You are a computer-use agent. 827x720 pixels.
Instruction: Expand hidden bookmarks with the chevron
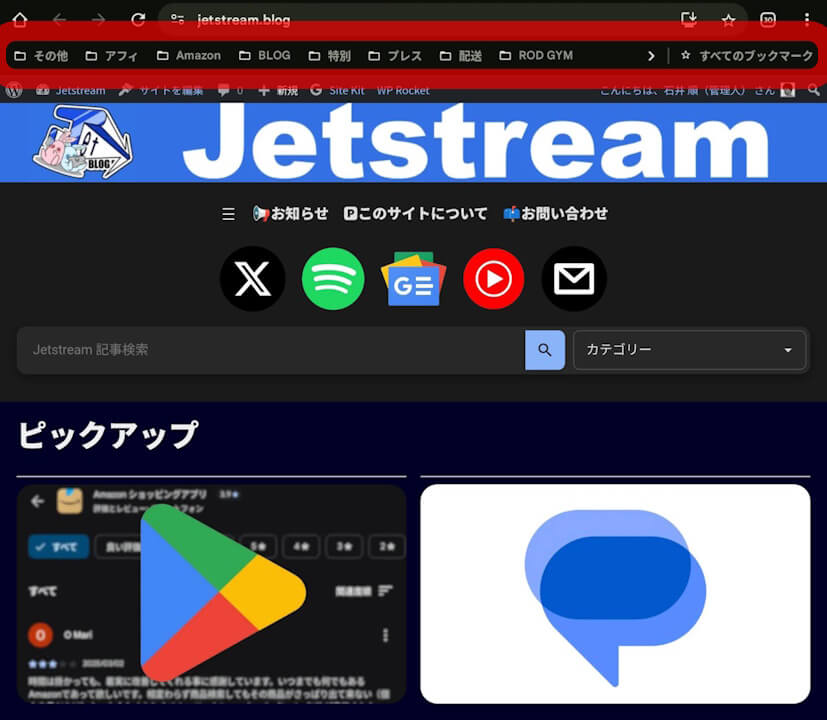(x=652, y=55)
